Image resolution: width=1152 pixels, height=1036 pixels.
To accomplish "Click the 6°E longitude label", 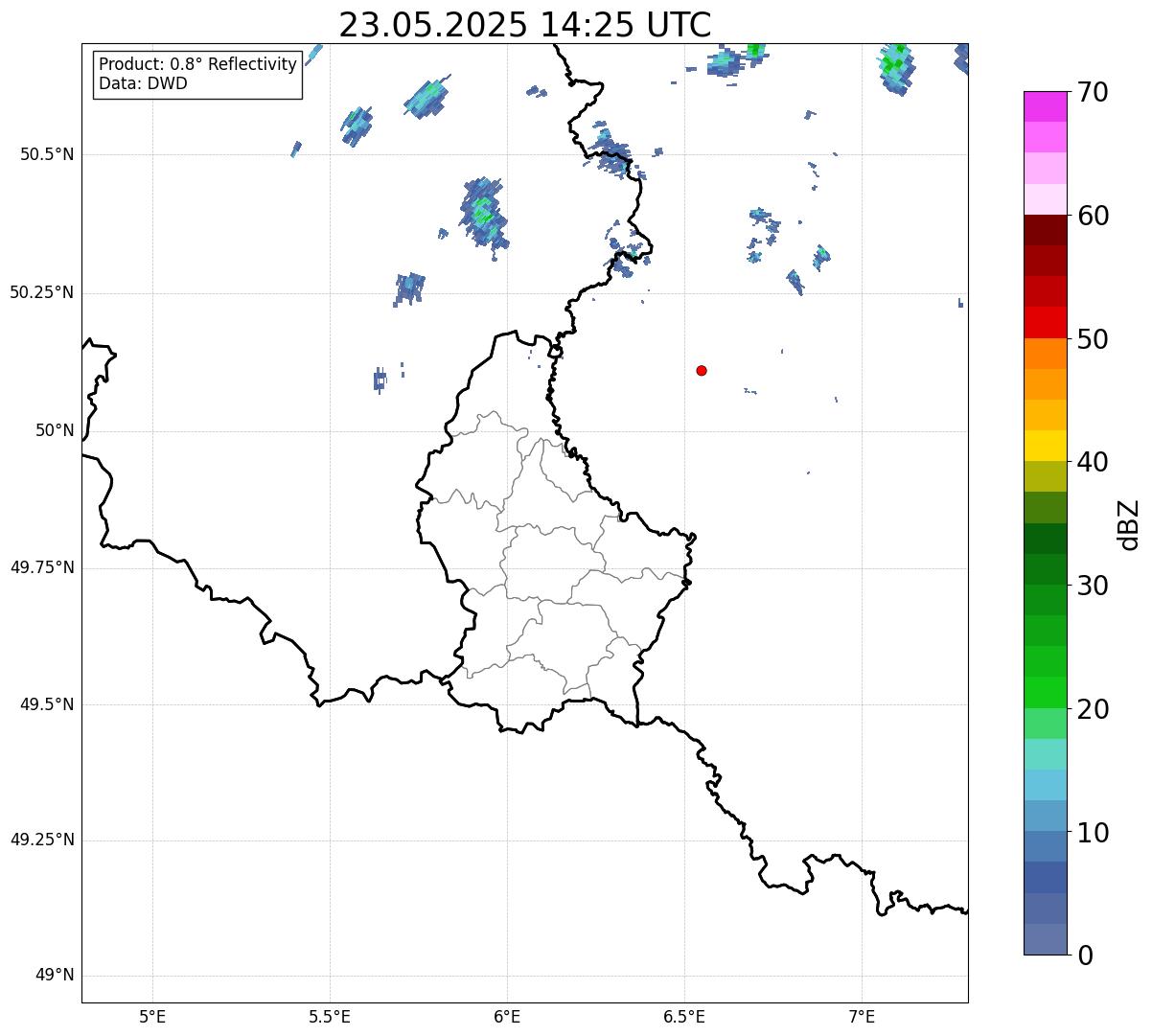I will pos(507,1017).
